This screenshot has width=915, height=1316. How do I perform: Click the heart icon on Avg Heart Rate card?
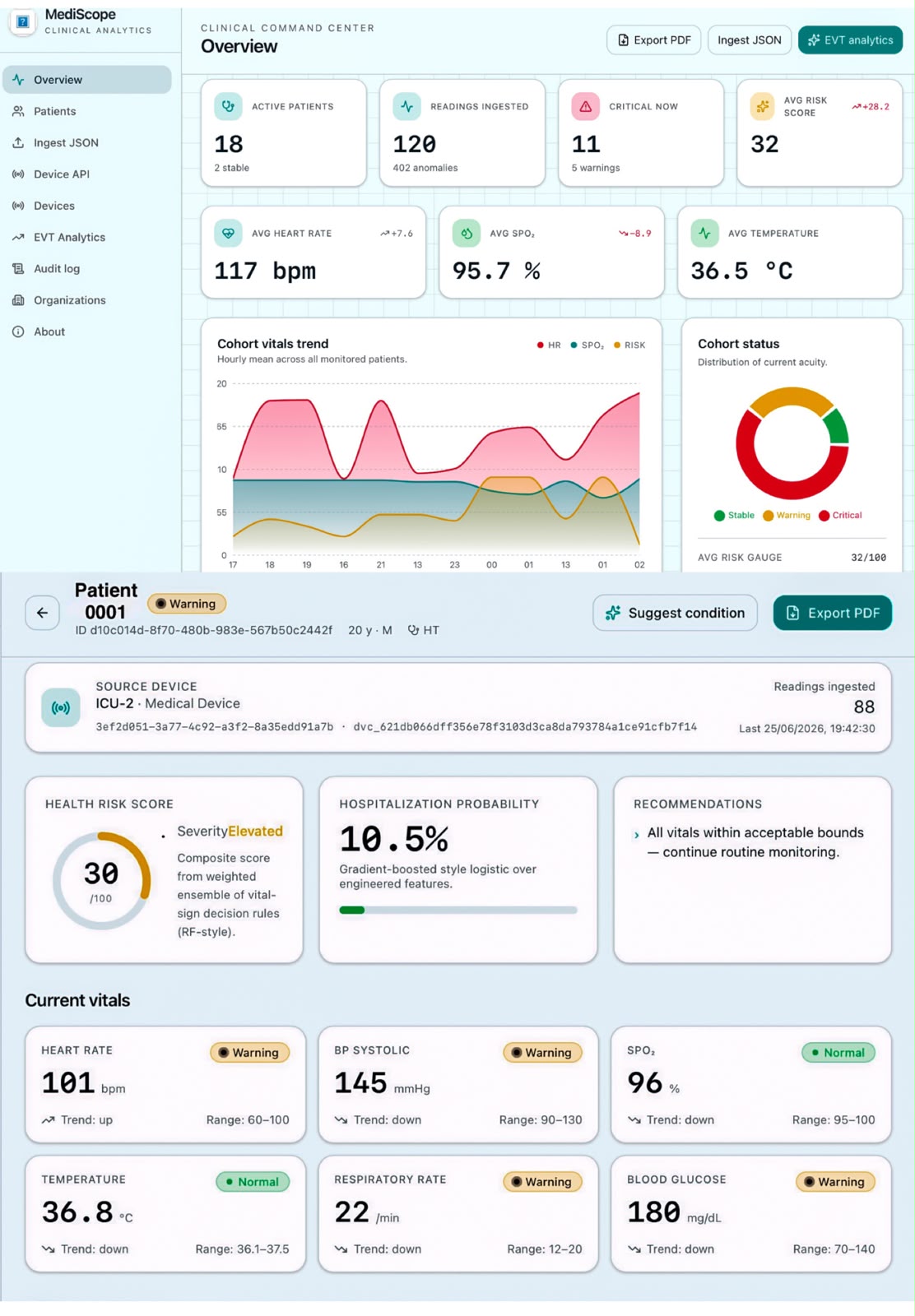[x=228, y=233]
